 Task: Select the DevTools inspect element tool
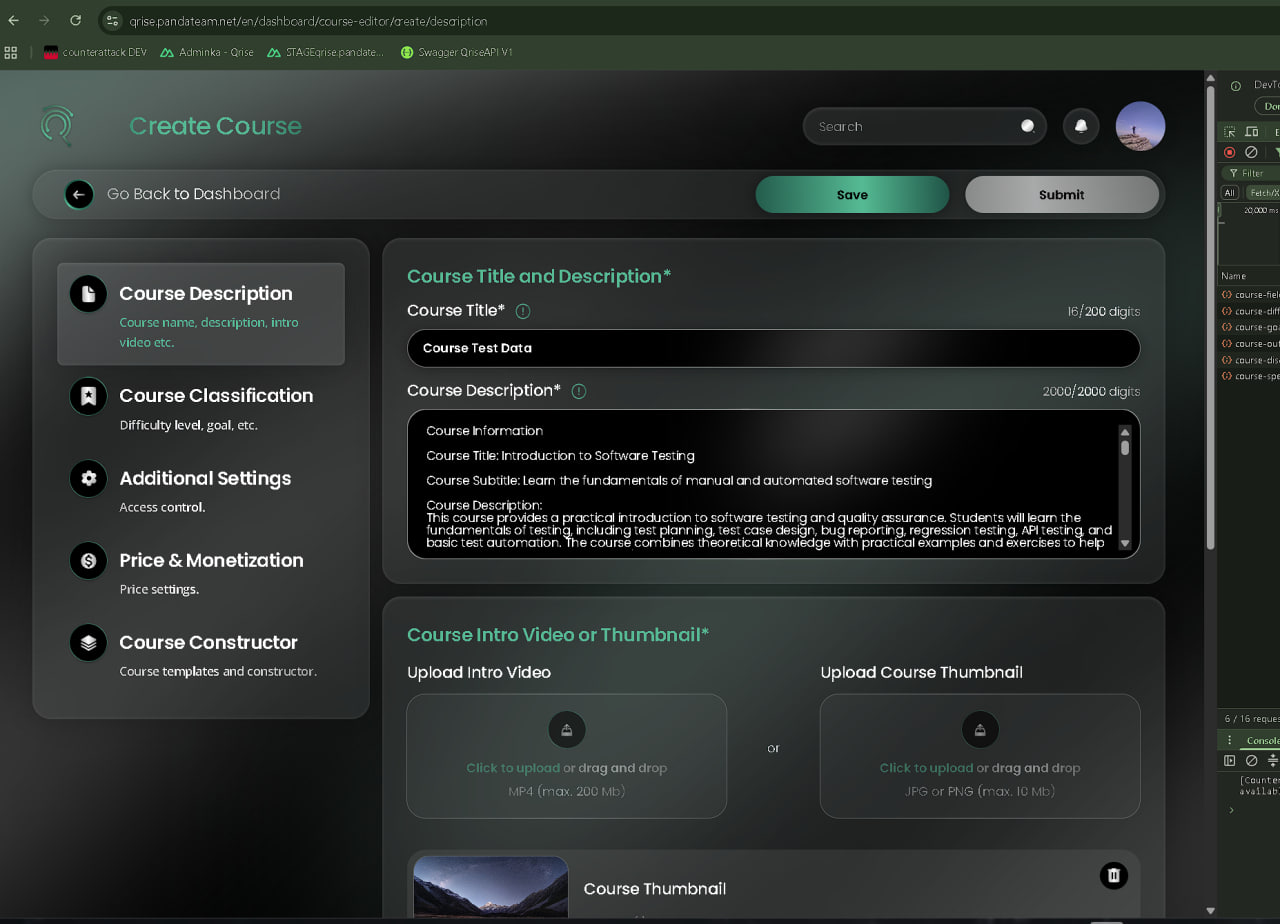[x=1230, y=132]
